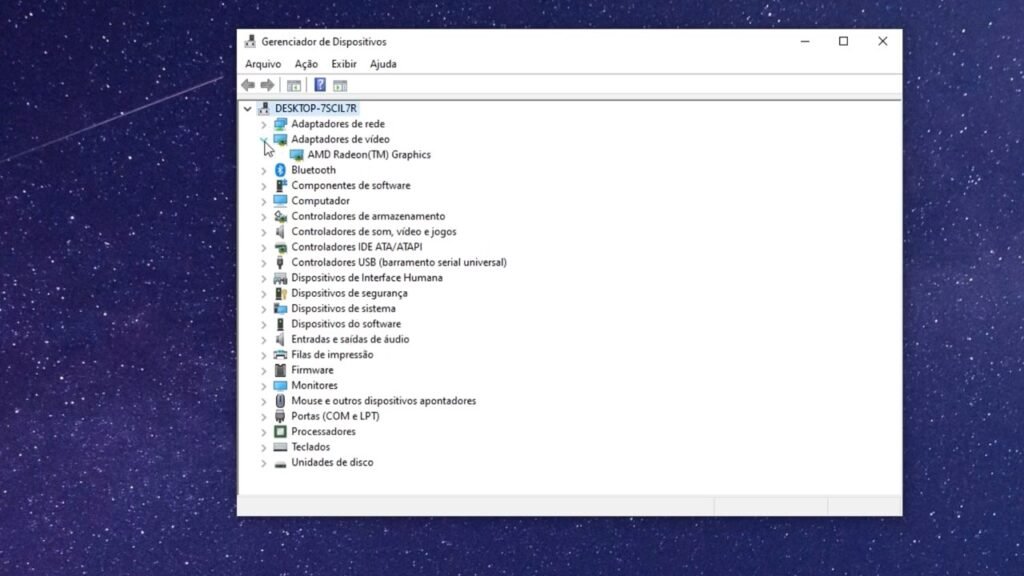Click the Back arrow toolbar icon

(248, 85)
